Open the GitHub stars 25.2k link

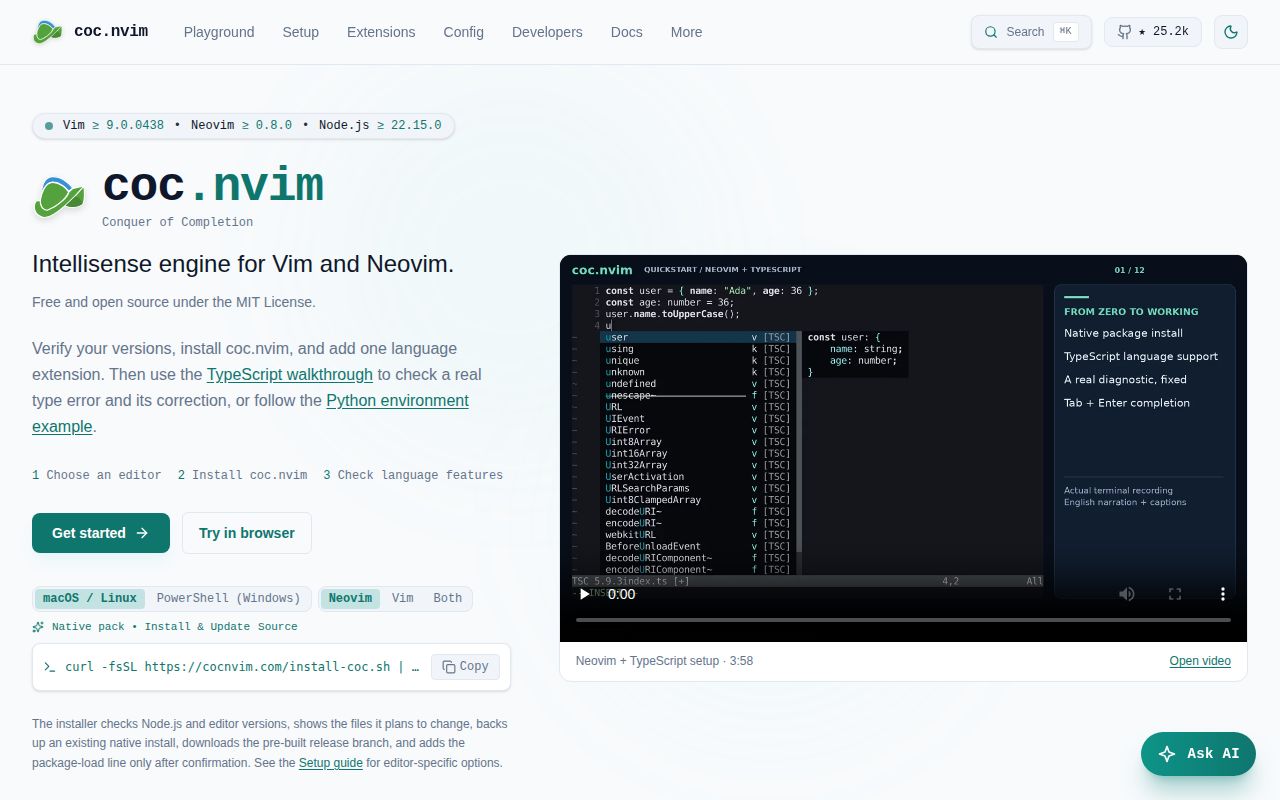[x=1153, y=32]
